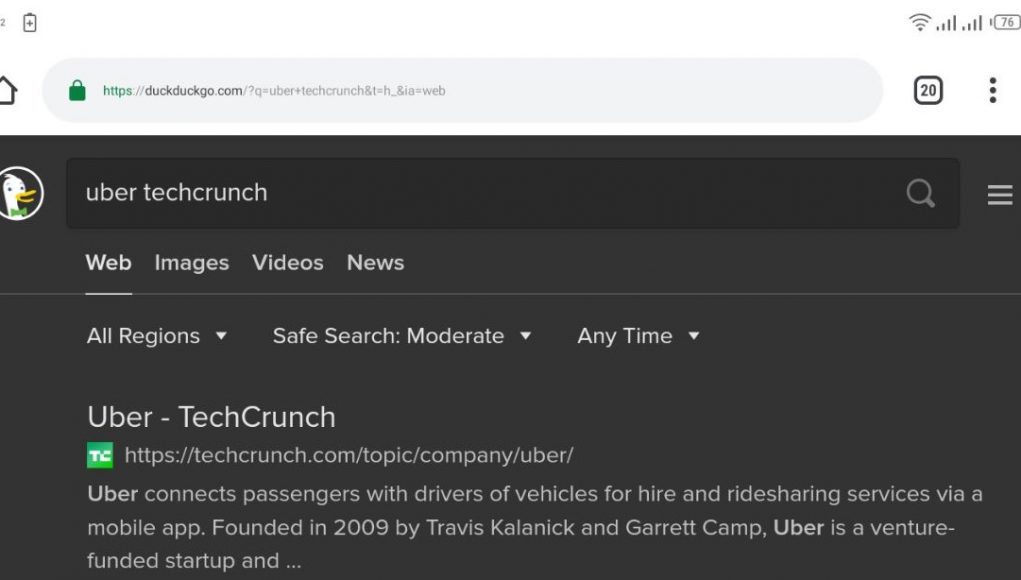This screenshot has height=580, width=1021.
Task: Select the Web results tab
Action: point(108,262)
